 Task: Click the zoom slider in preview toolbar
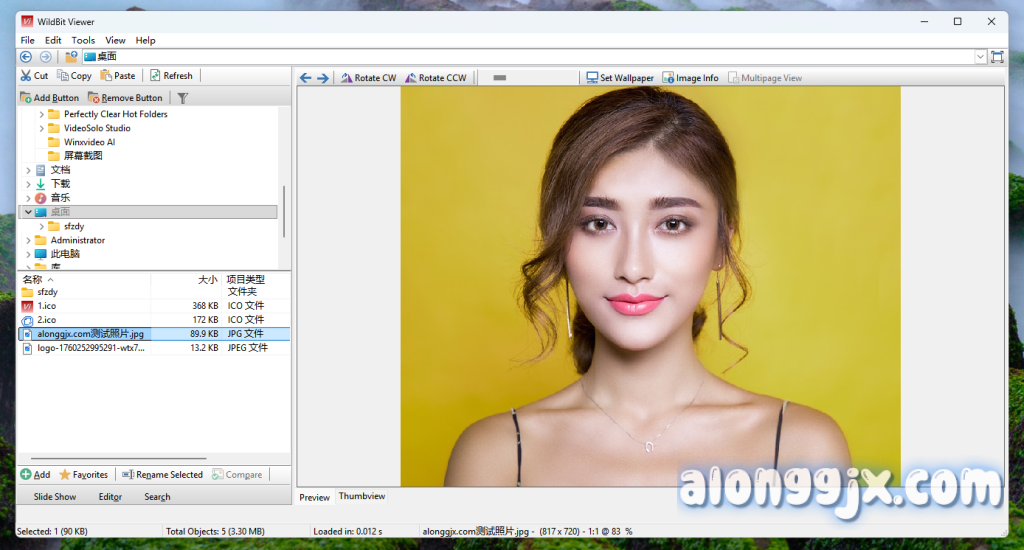tap(500, 77)
